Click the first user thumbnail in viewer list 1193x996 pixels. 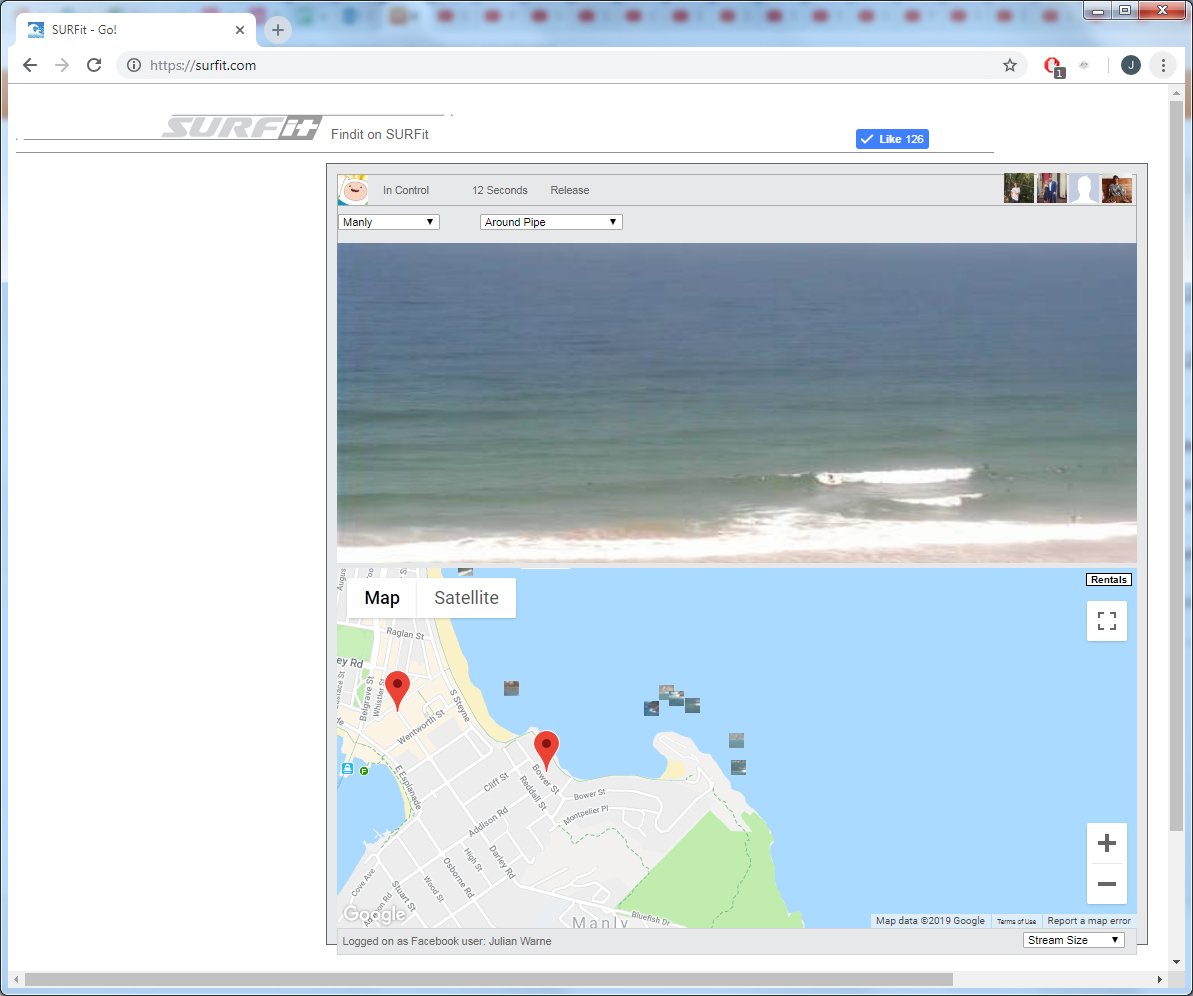pos(1019,189)
